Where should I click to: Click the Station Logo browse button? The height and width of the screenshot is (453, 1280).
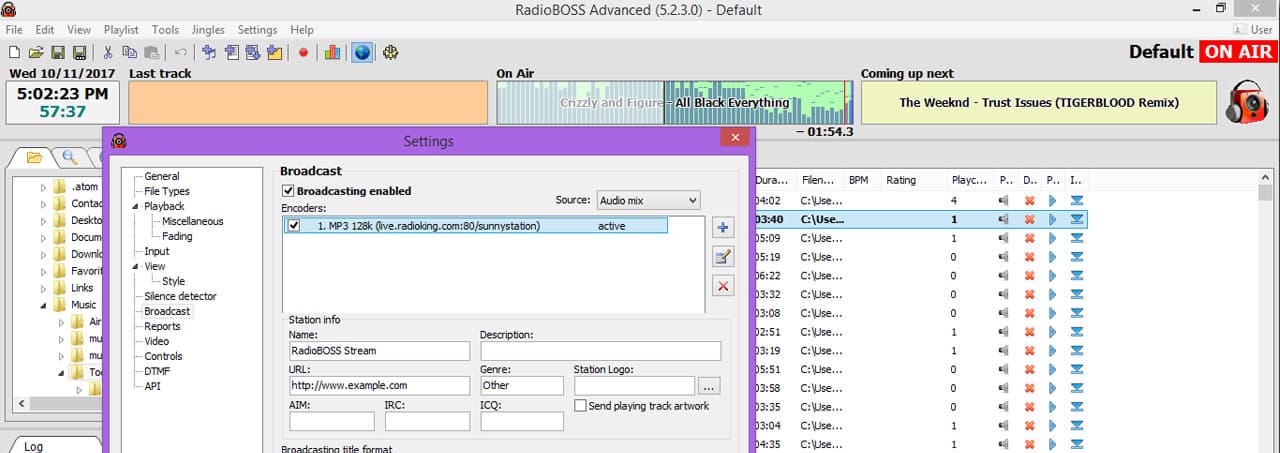point(709,386)
